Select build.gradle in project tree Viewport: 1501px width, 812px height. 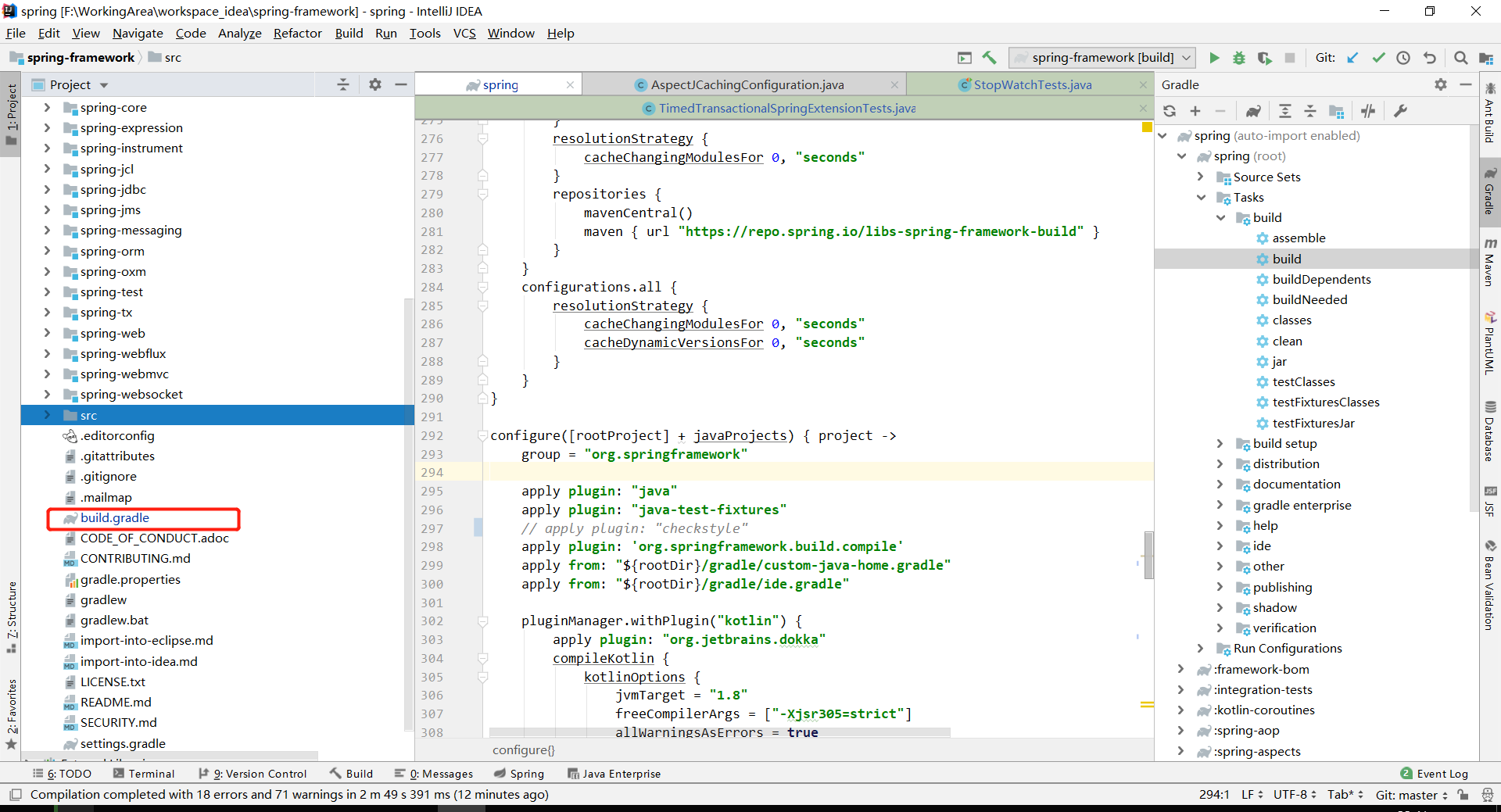pos(114,517)
